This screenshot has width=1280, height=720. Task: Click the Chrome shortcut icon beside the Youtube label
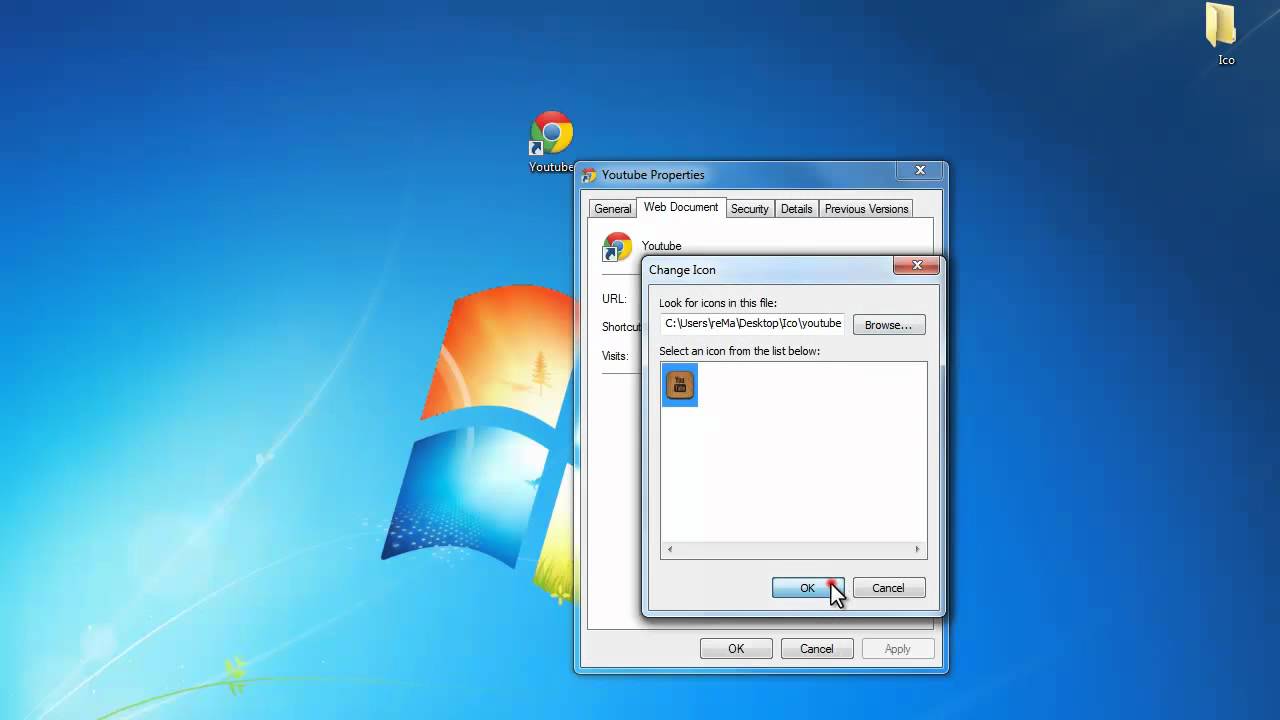point(617,246)
